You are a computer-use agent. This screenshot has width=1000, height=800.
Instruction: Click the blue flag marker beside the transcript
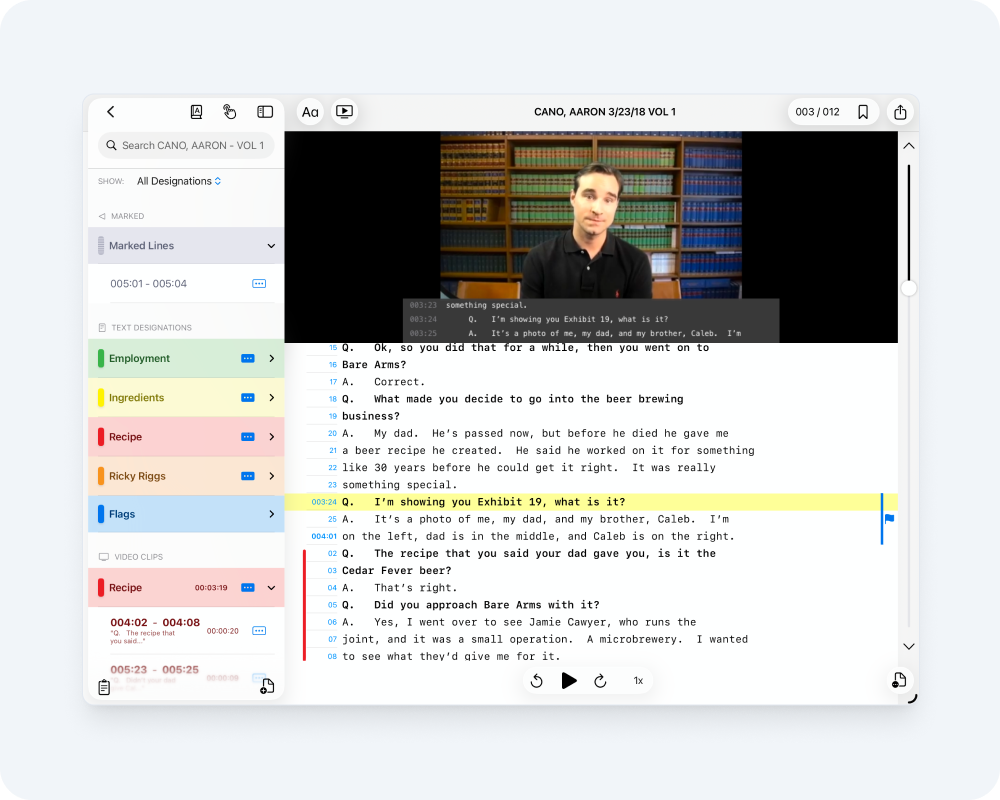[x=889, y=518]
